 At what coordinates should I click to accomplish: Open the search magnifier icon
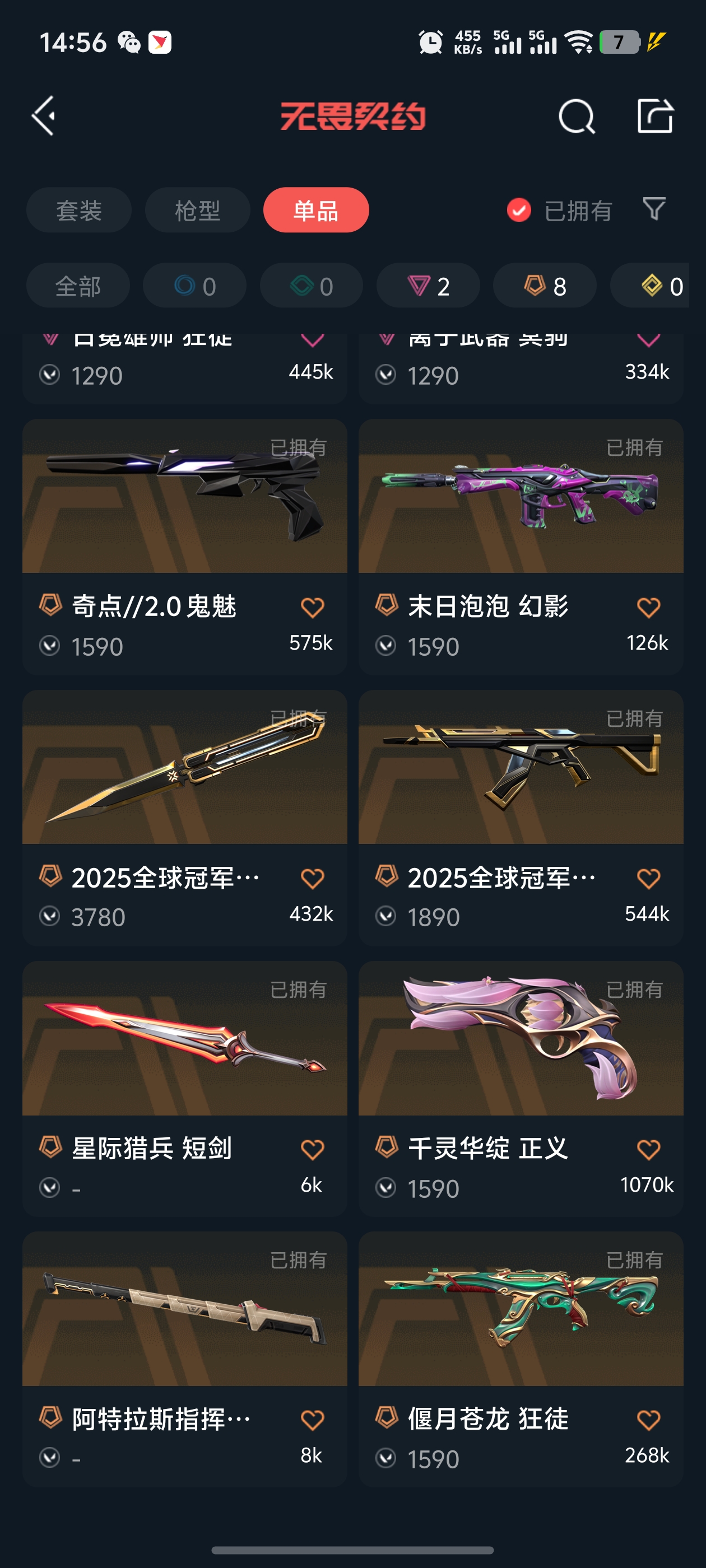(576, 116)
